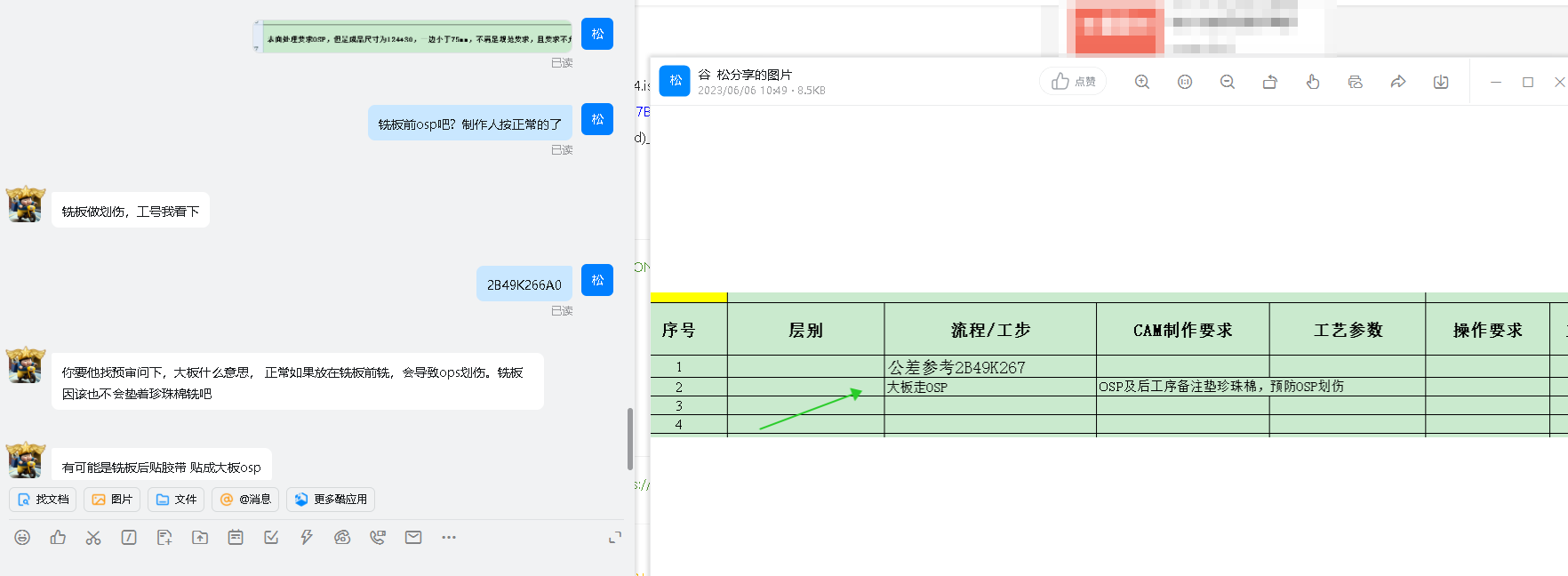Click sender avatar beside '铣板做划伤' message
The height and width of the screenshot is (576, 1568).
(x=26, y=204)
